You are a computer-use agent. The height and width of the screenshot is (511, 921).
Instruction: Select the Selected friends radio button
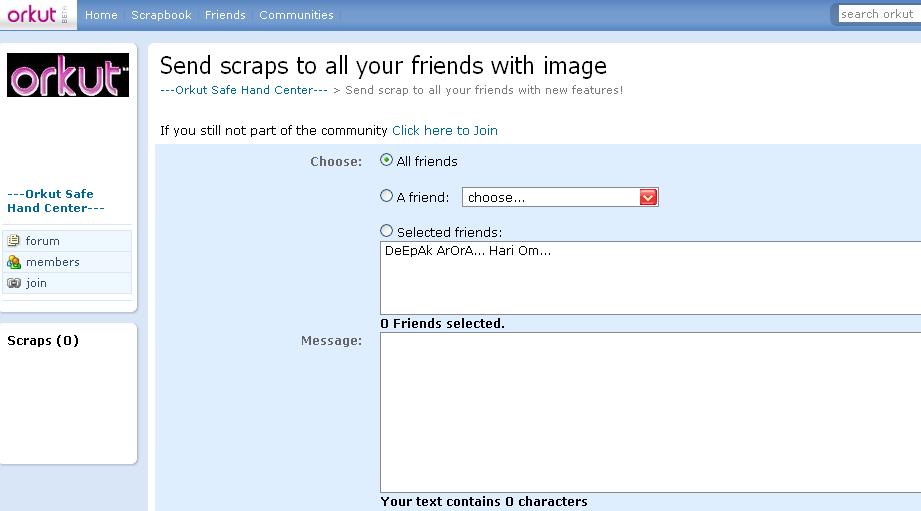pos(386,231)
